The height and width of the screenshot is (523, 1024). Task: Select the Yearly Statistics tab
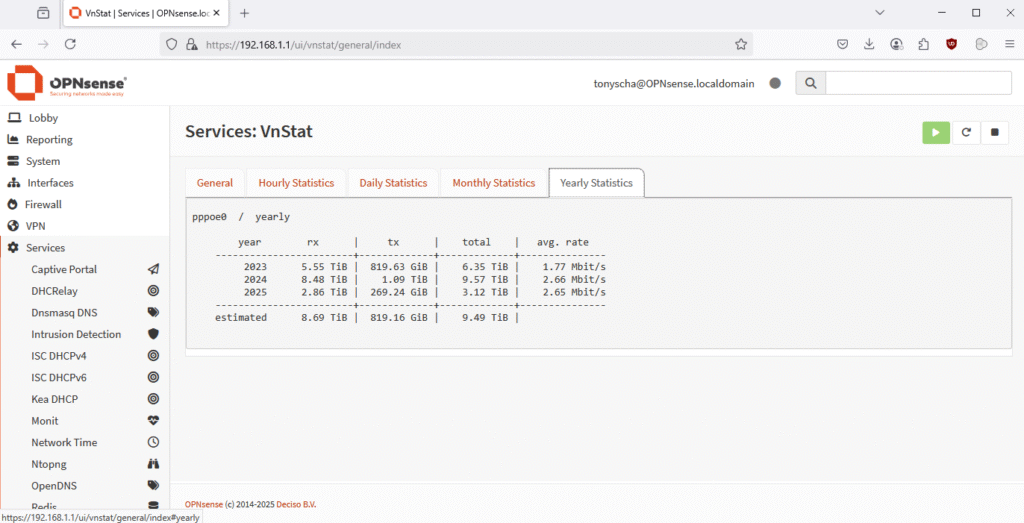[x=596, y=183]
